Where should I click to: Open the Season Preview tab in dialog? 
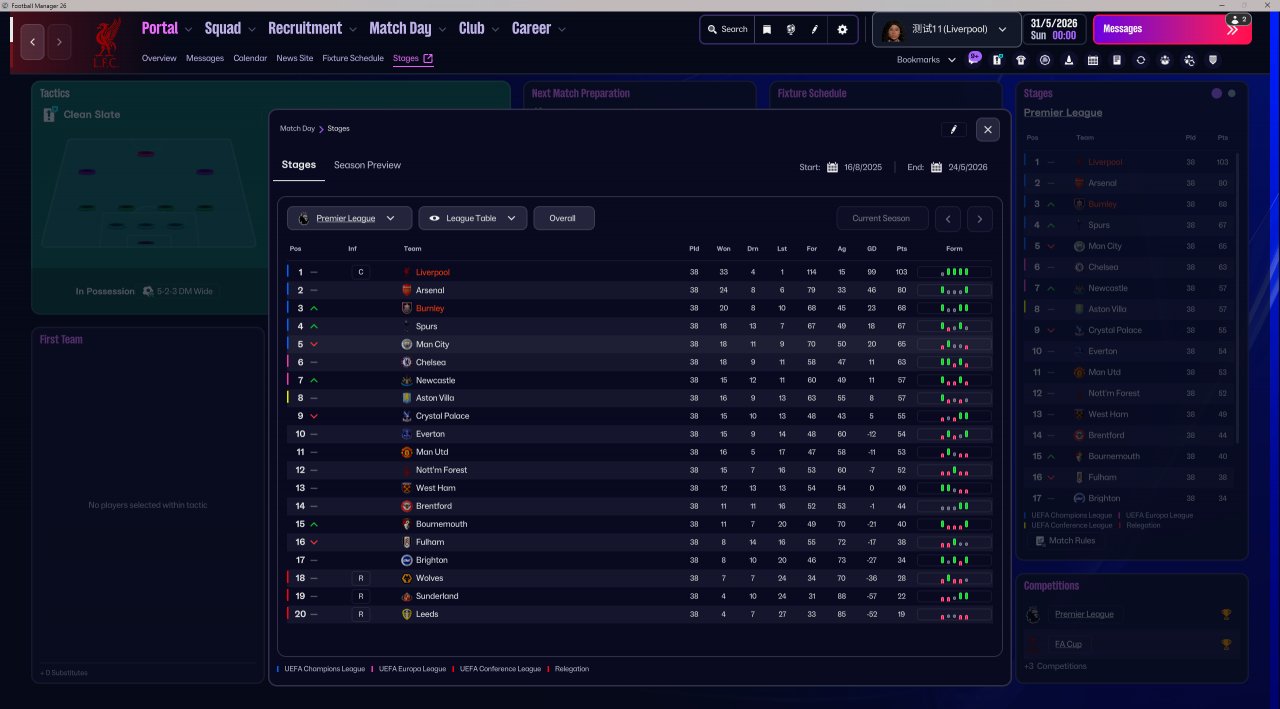click(367, 165)
